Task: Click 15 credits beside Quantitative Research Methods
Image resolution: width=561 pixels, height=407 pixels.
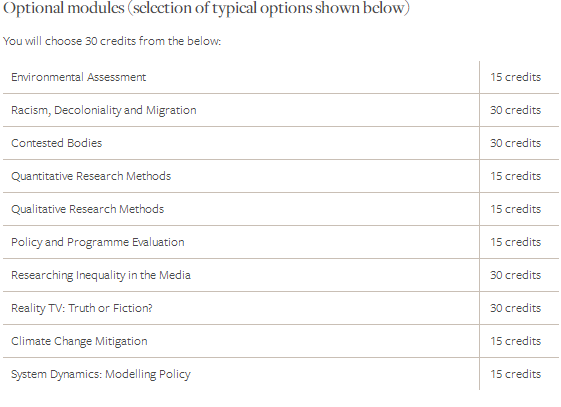Action: click(516, 176)
